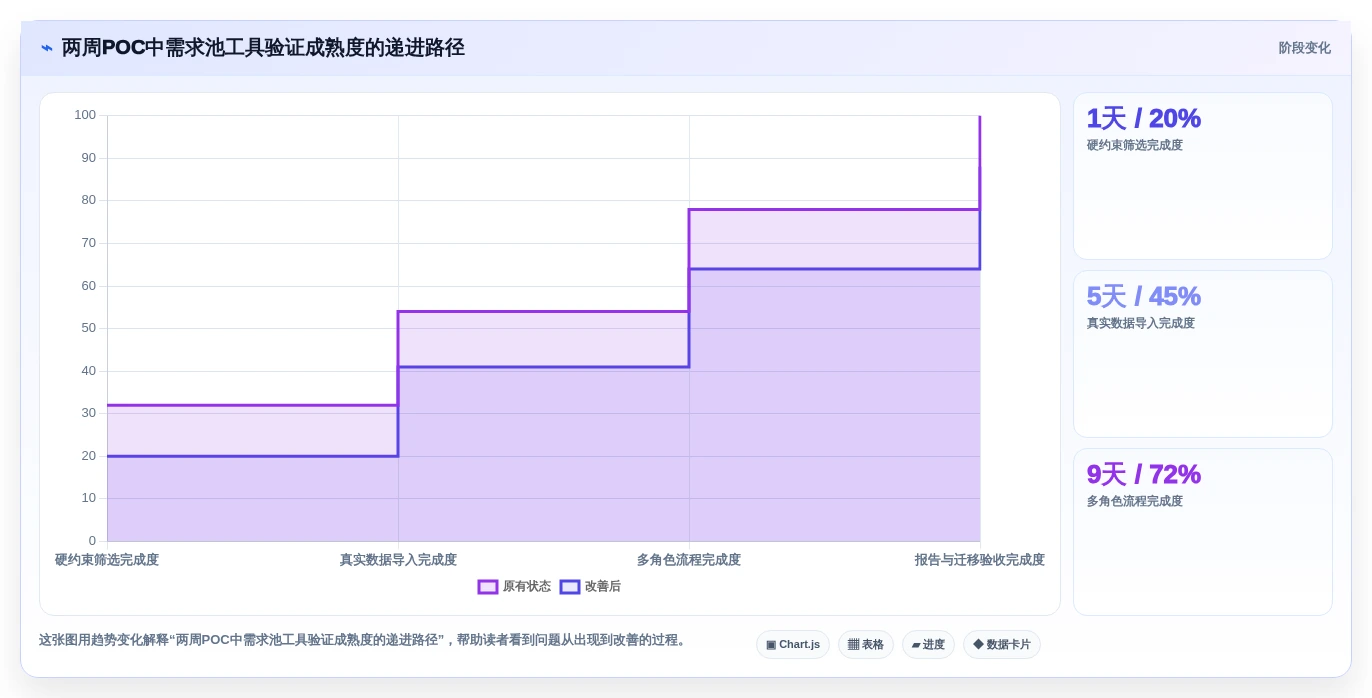The image size is (1372, 698).
Task: Open the 1天 / 20% card
Action: (1203, 176)
